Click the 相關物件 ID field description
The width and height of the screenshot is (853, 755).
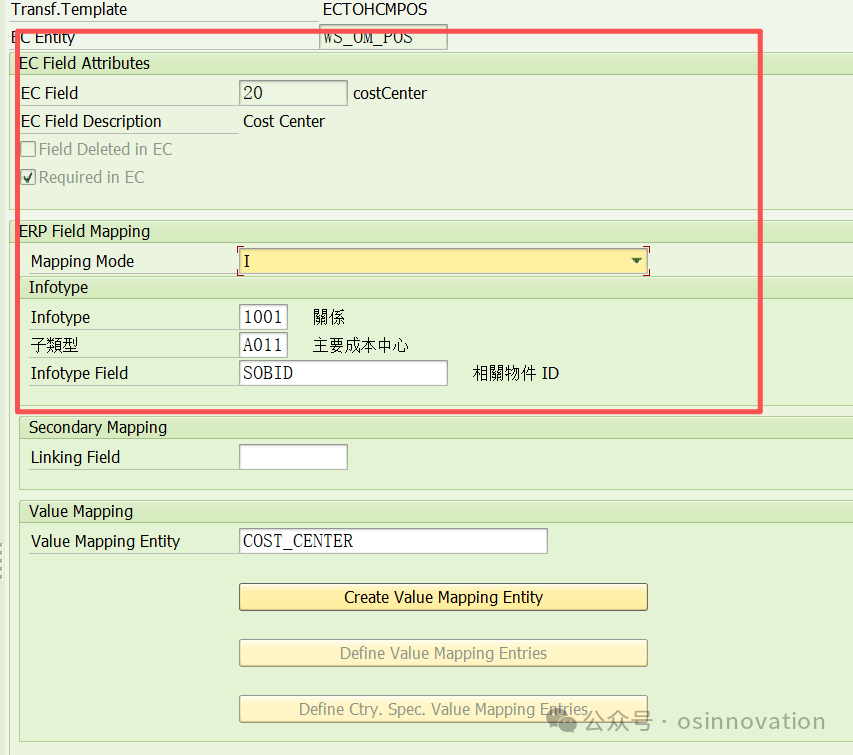[x=516, y=374]
